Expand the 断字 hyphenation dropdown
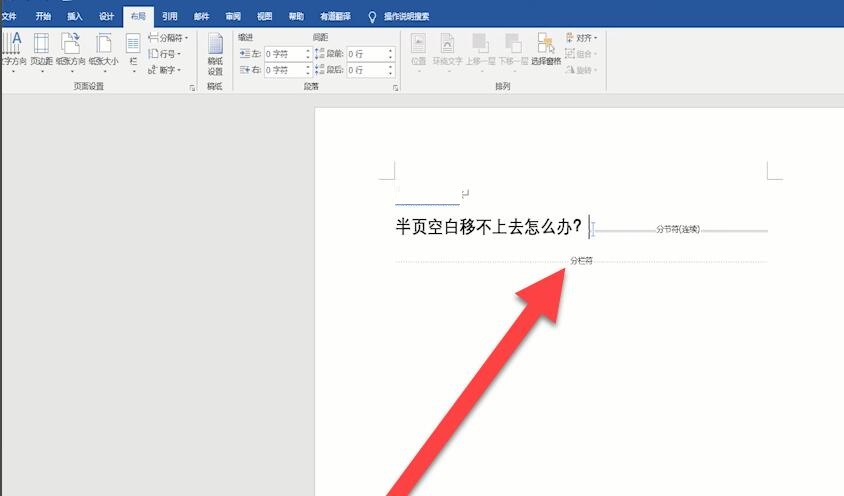The height and width of the screenshot is (496, 844). coord(164,70)
